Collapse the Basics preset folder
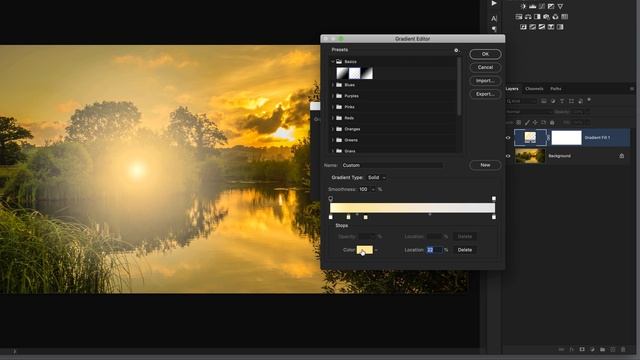 pyautogui.click(x=333, y=62)
